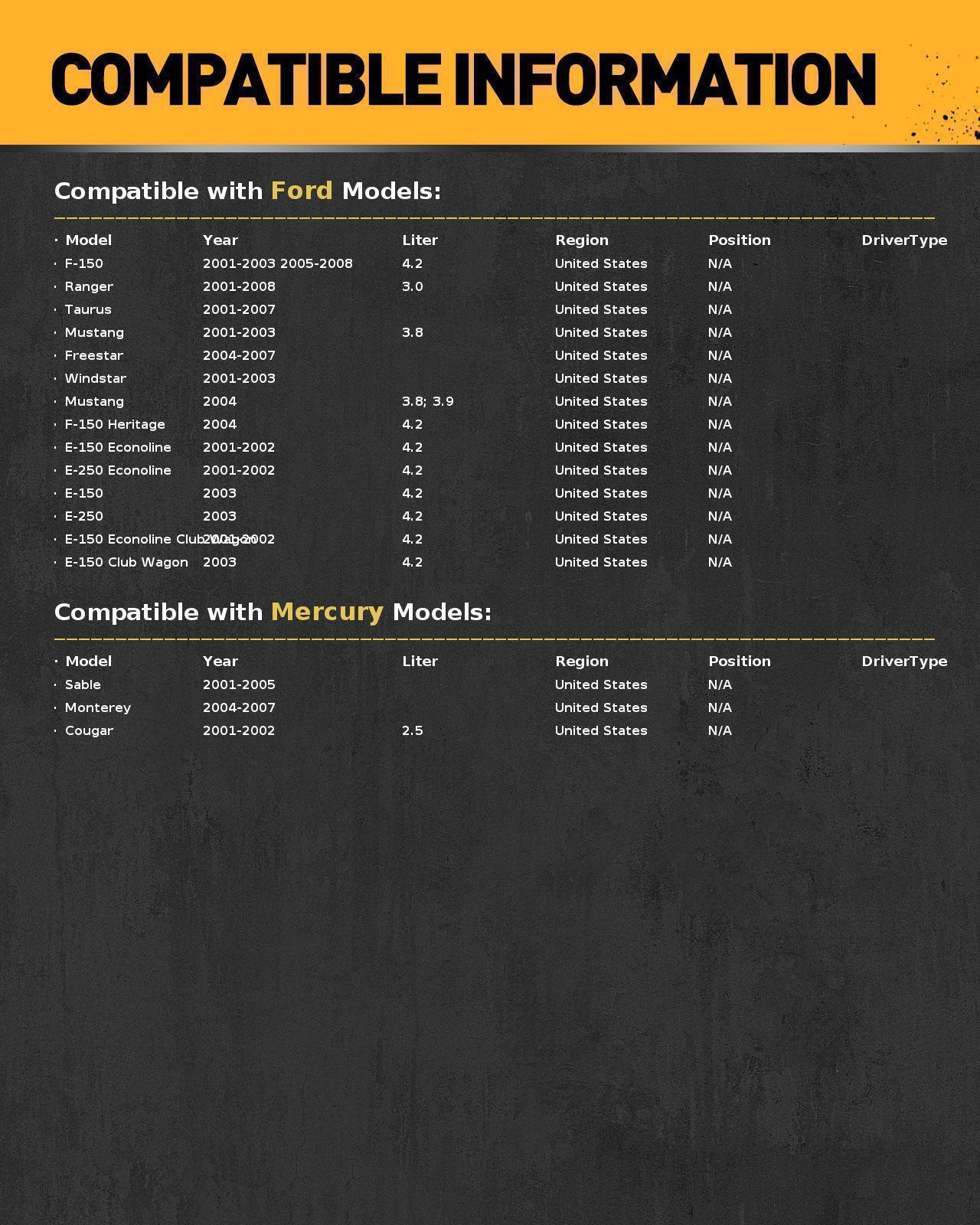Click the '2.5' liter value for Cougar

click(413, 730)
